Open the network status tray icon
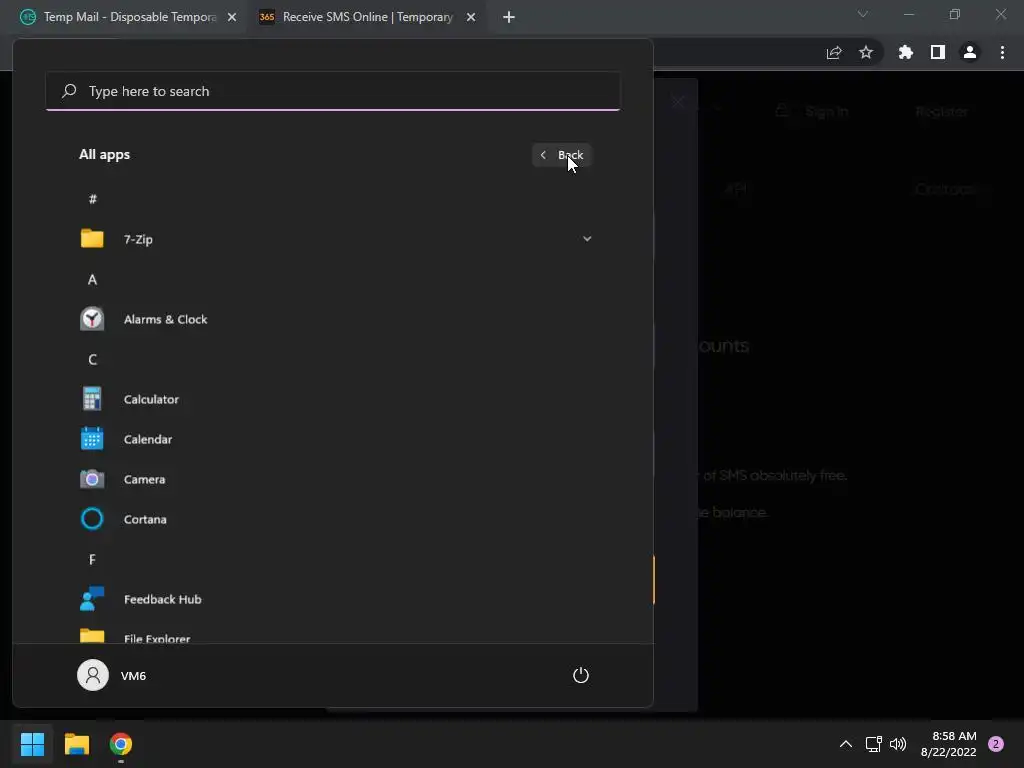The width and height of the screenshot is (1024, 768). click(x=873, y=744)
